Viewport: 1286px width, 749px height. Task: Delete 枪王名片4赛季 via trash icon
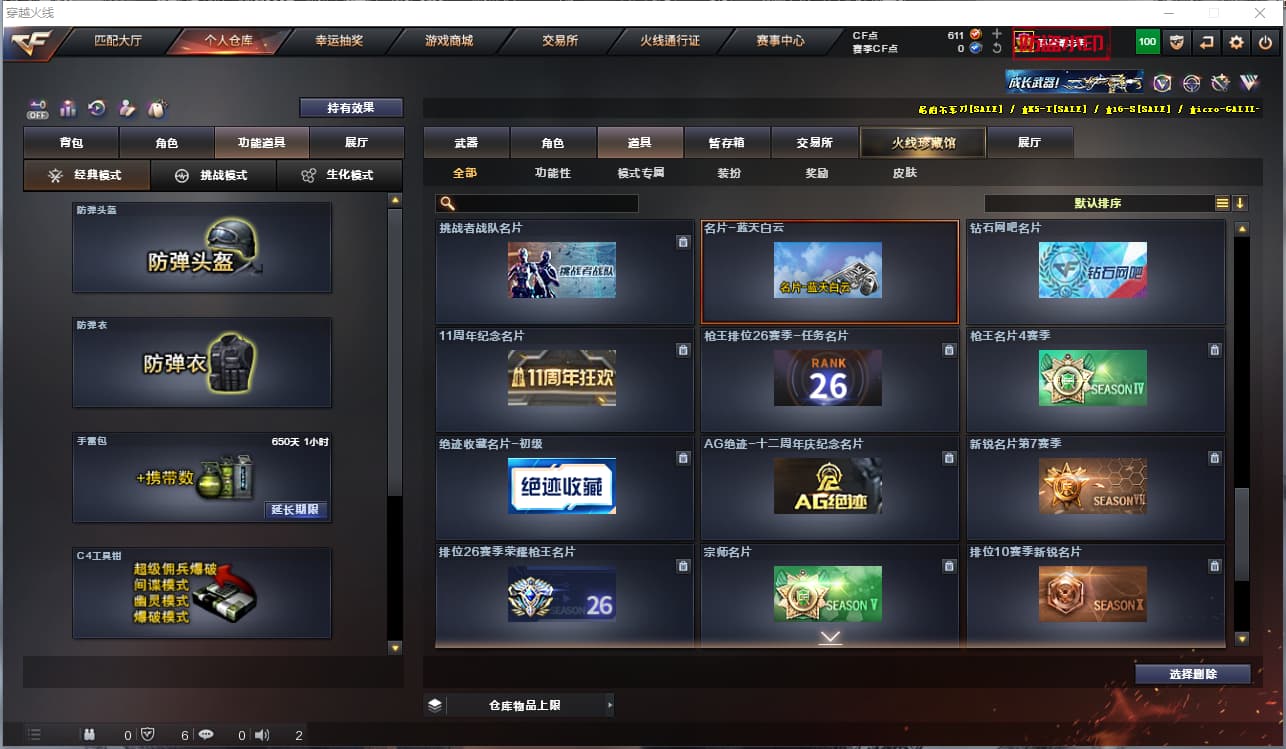coord(1214,349)
